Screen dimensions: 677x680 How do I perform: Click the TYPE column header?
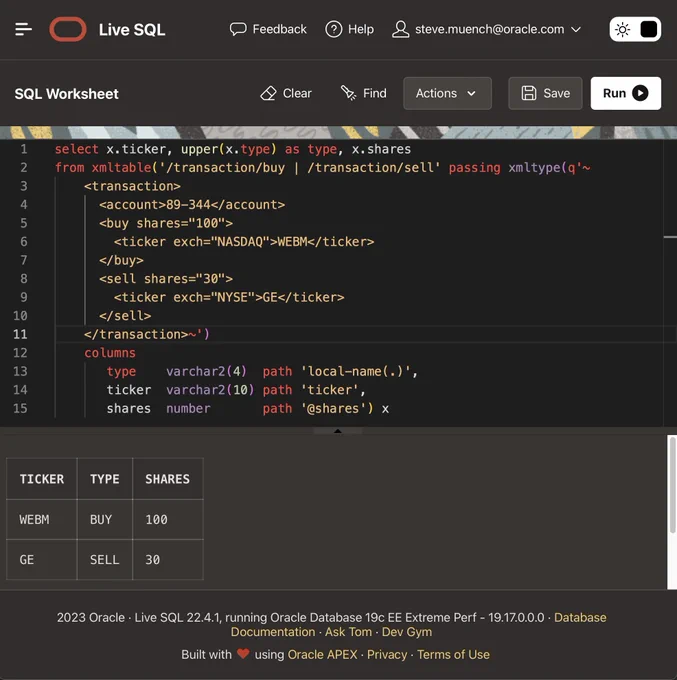click(x=105, y=479)
